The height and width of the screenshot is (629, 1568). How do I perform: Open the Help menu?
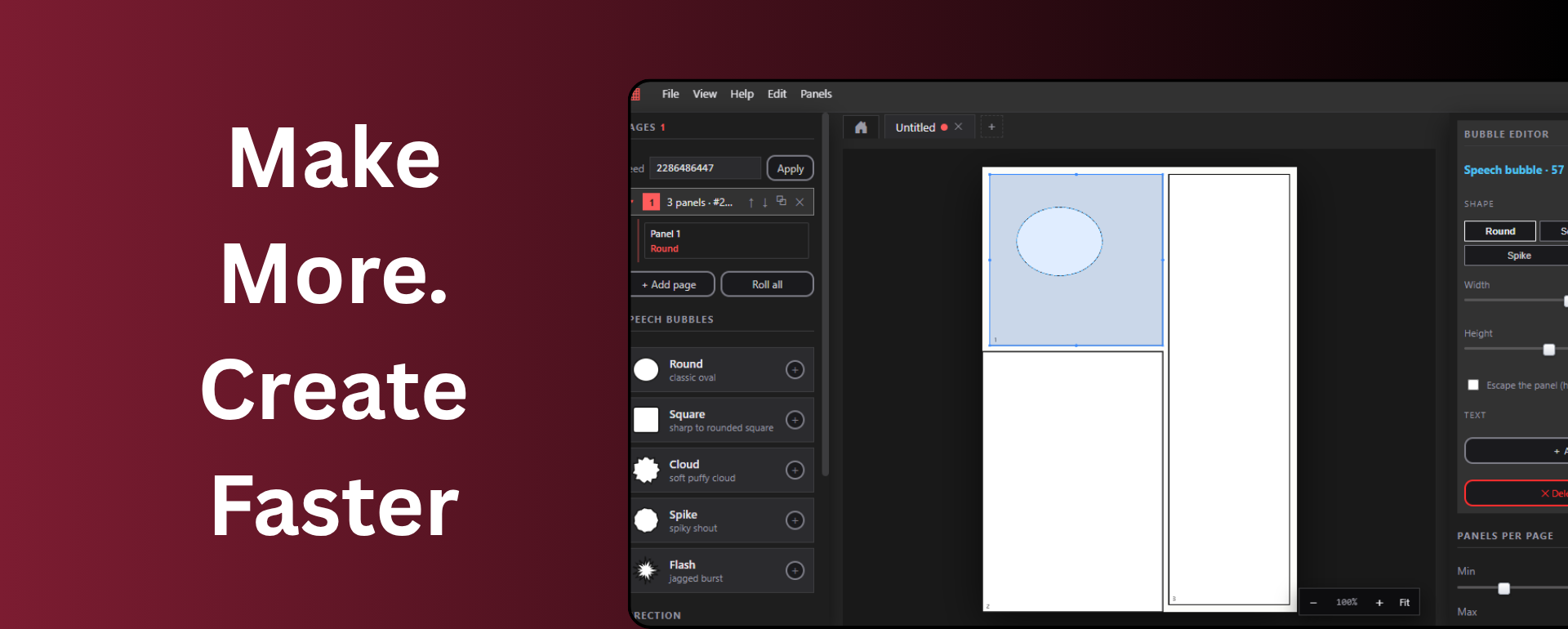742,94
